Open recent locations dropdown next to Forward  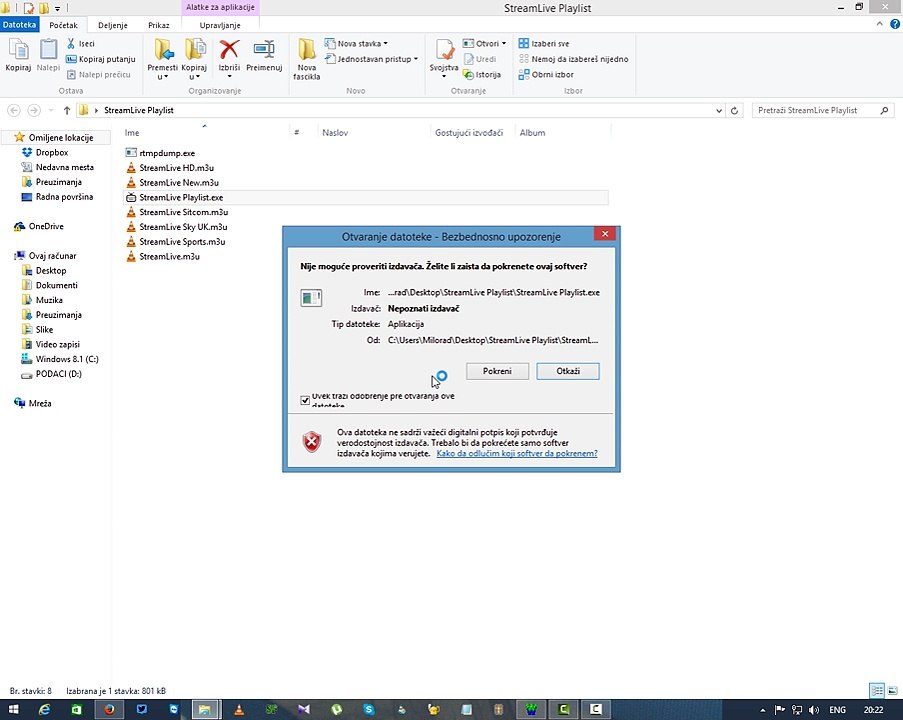click(51, 110)
